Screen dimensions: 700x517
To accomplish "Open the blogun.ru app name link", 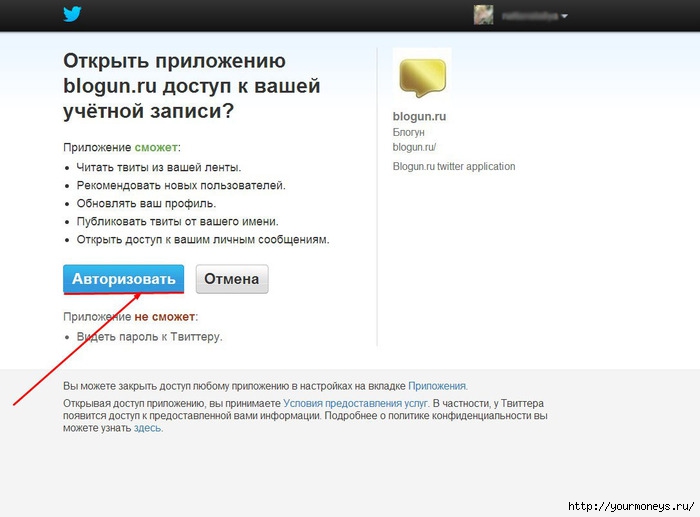I will (x=419, y=117).
